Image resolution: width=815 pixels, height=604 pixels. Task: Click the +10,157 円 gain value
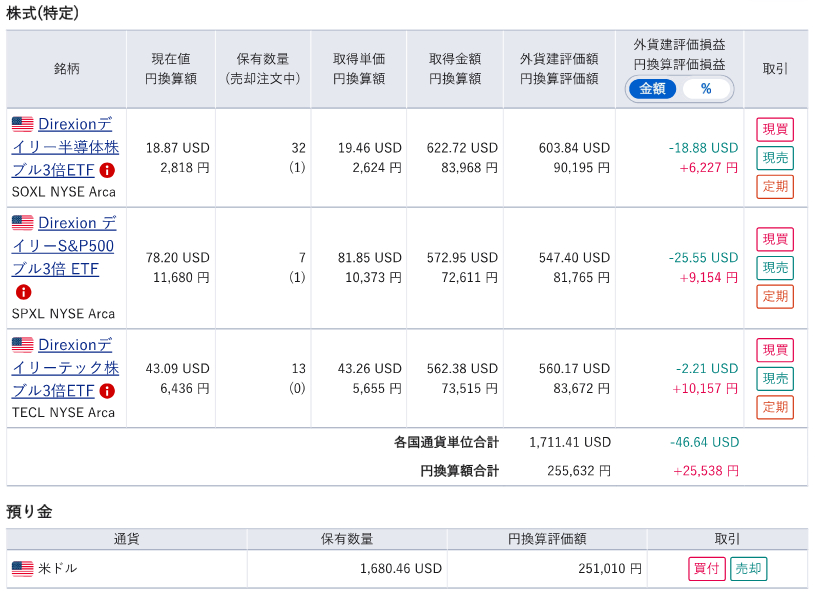(705, 388)
